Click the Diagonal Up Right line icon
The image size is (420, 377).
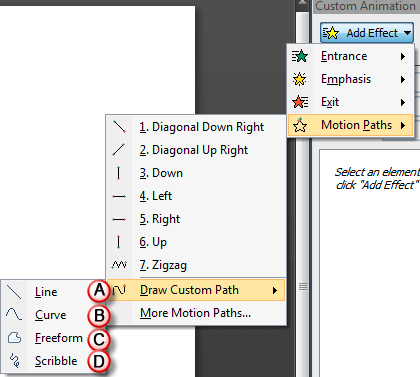click(119, 150)
